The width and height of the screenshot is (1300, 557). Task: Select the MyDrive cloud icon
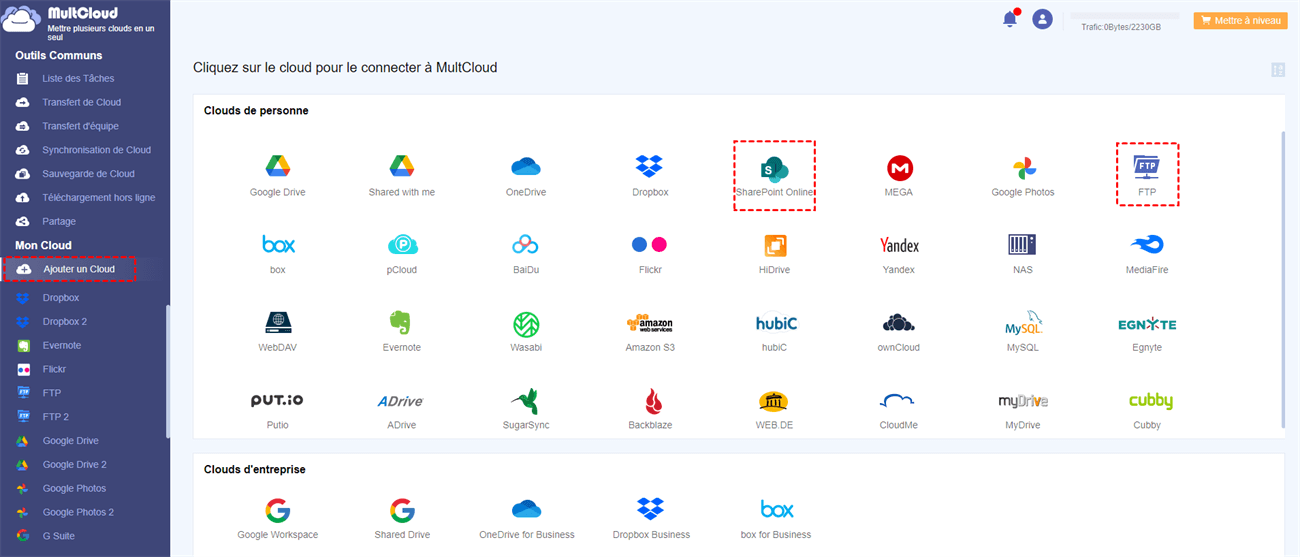[x=1023, y=401]
